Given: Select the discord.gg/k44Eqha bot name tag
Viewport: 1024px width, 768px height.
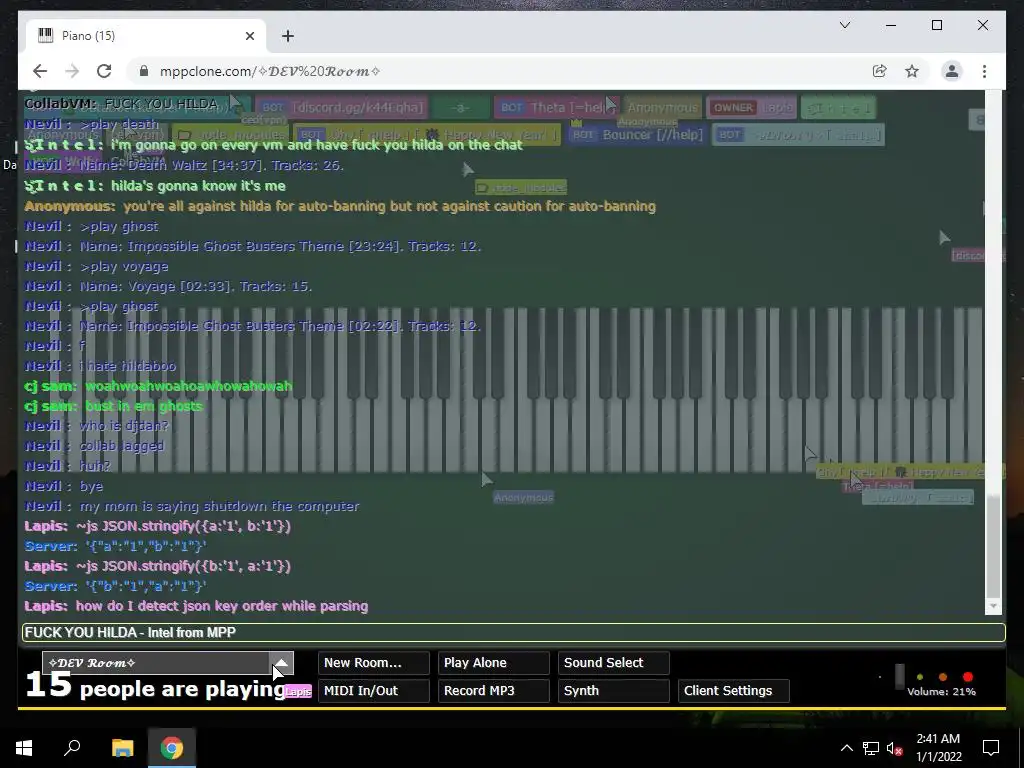Looking at the screenshot, I should pos(342,107).
